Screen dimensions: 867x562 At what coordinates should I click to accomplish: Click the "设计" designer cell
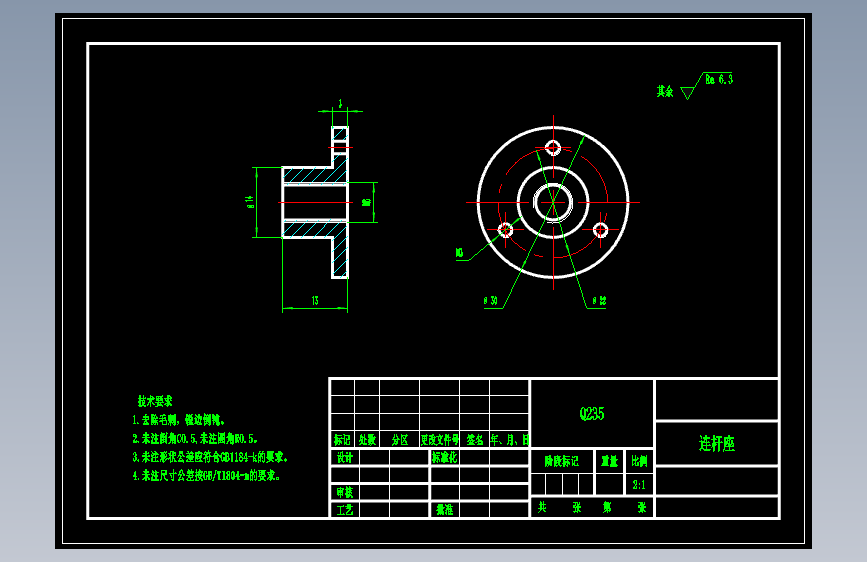[345, 457]
